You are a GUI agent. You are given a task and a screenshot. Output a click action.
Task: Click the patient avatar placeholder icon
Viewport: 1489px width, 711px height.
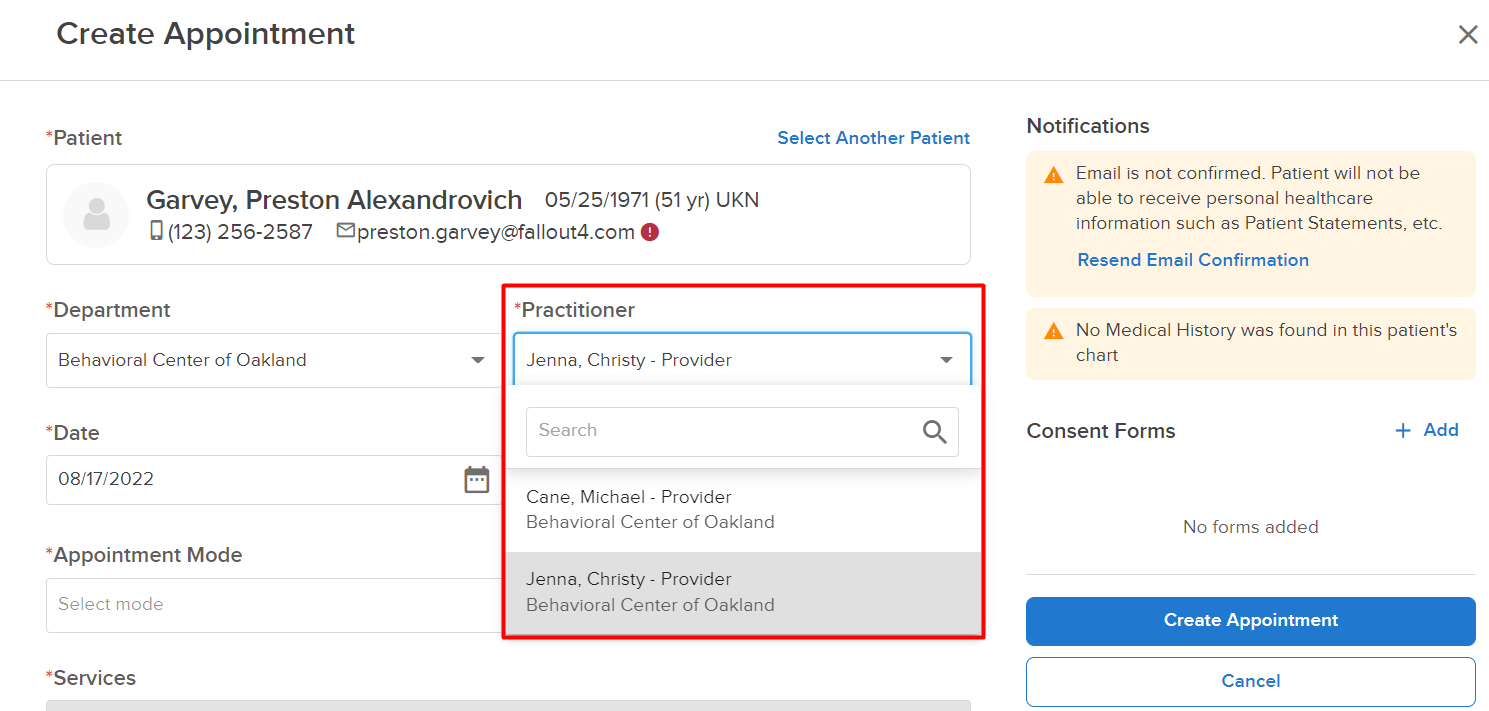coord(96,215)
